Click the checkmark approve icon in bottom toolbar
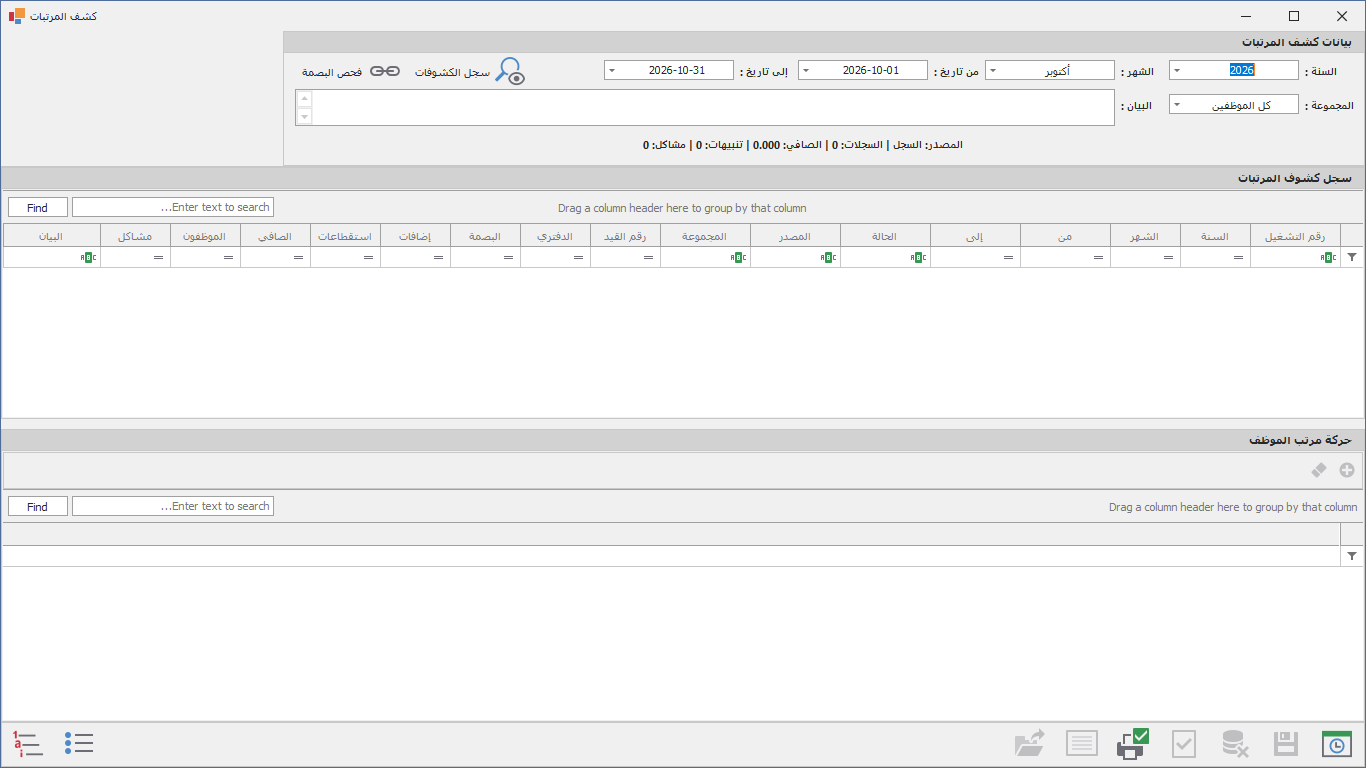Screen dimensions: 1366x768 pos(1184,743)
